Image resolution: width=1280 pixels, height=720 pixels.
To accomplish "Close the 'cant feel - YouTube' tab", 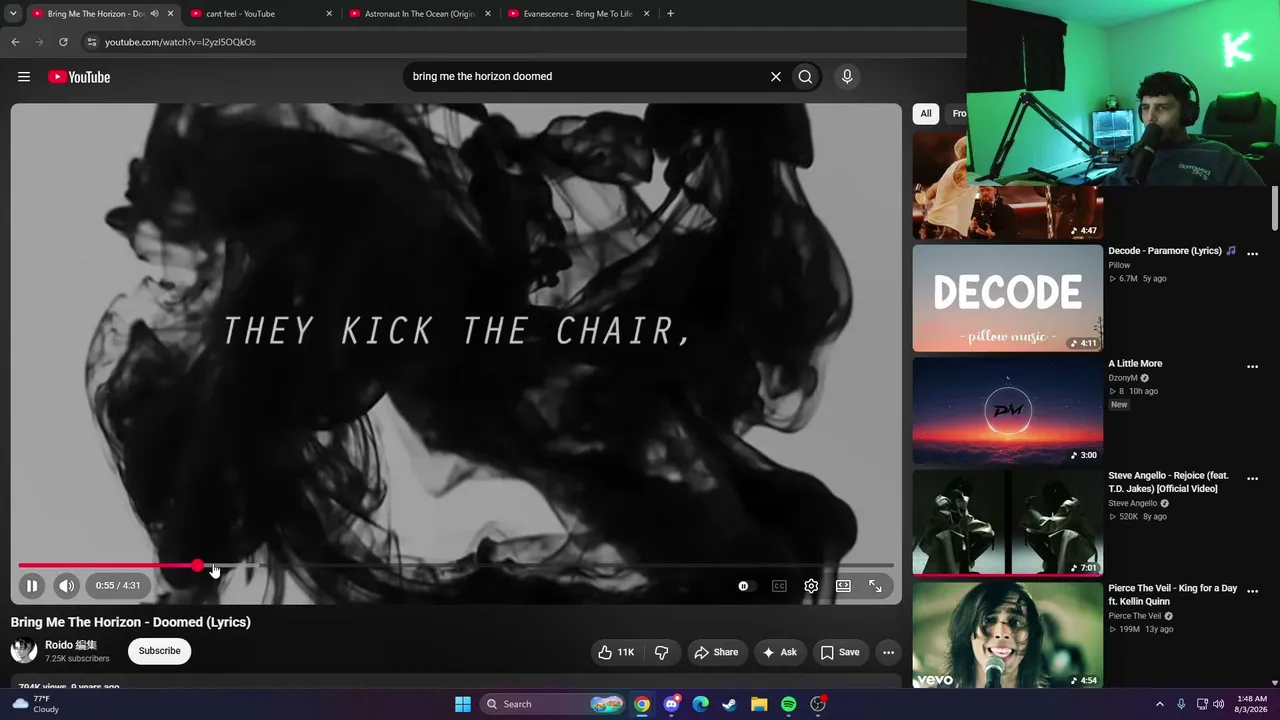I will (x=329, y=14).
